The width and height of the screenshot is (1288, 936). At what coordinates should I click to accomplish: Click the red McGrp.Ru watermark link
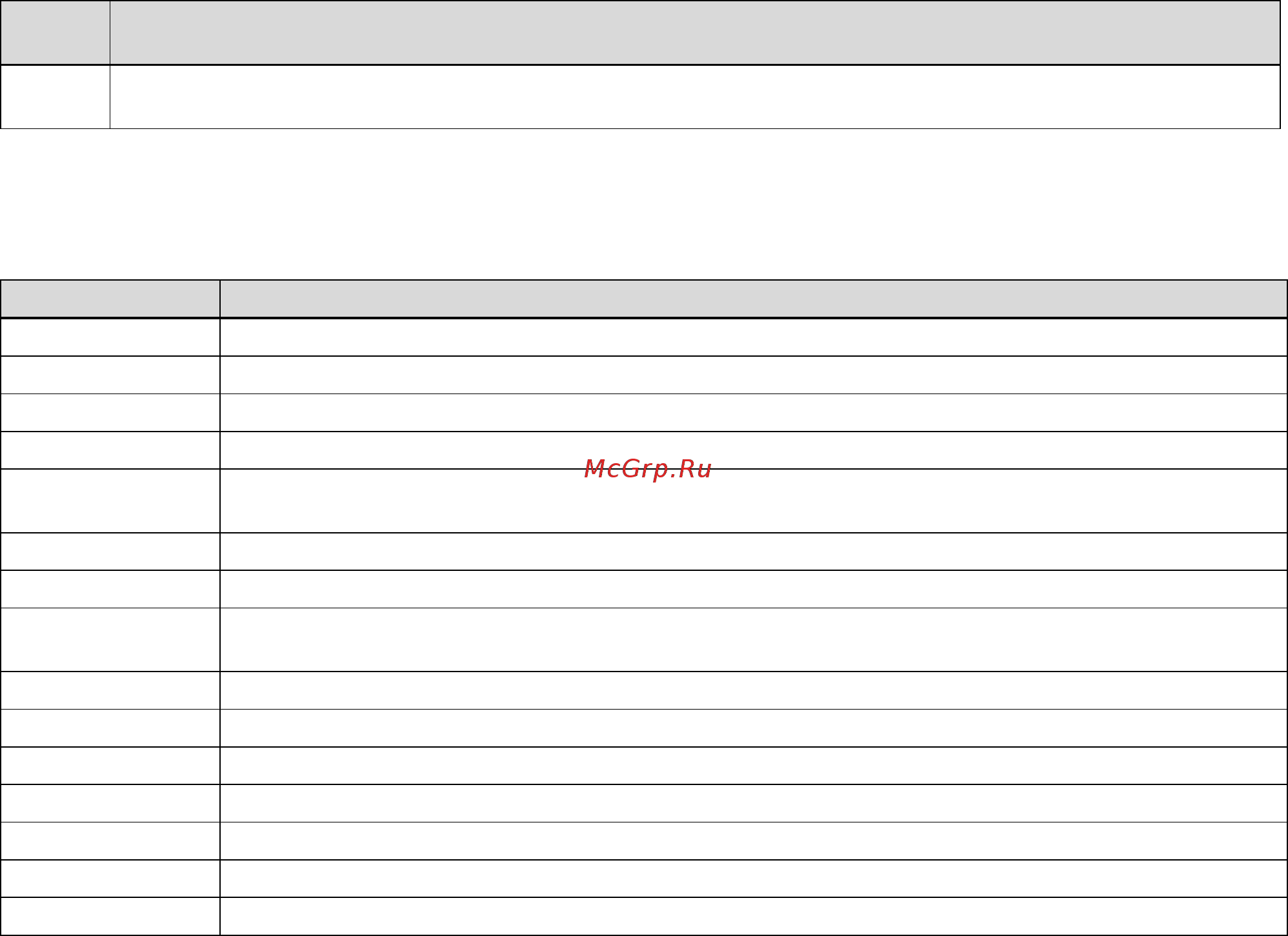[x=647, y=469]
